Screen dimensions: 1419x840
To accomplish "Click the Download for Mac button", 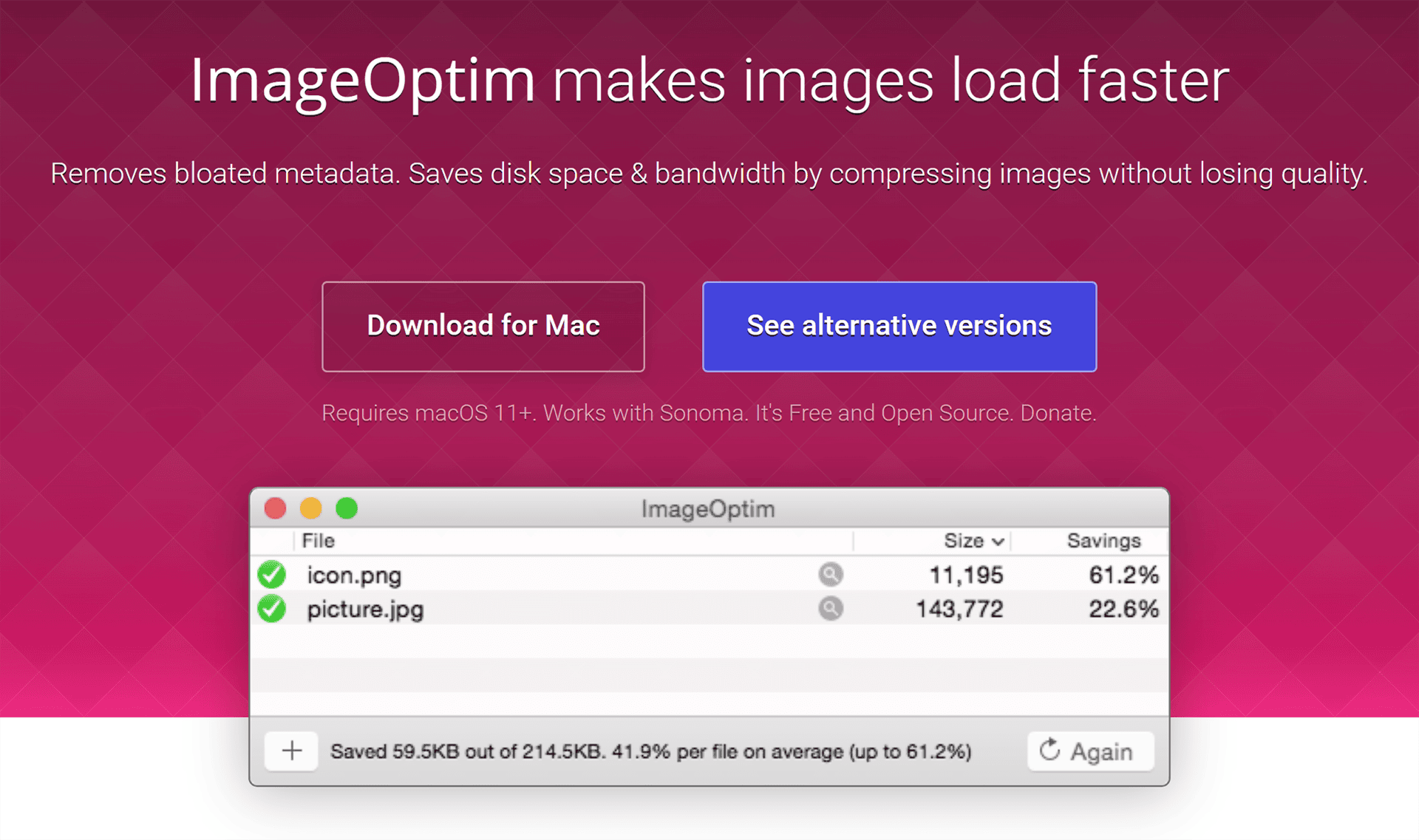I will [x=483, y=327].
